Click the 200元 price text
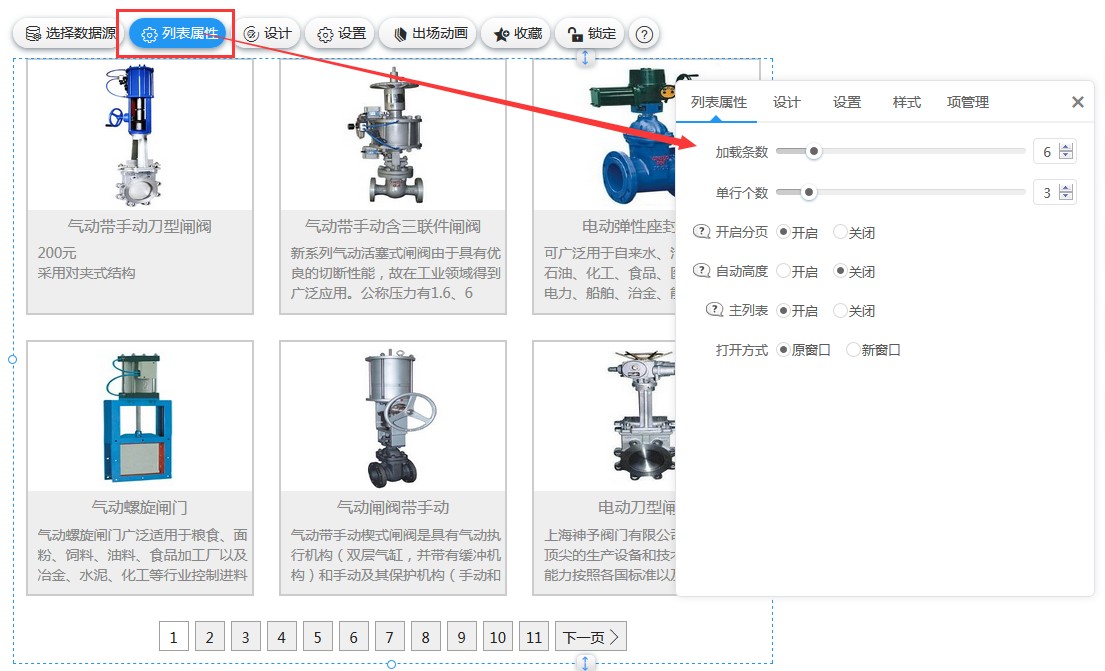Image resolution: width=1105 pixels, height=671 pixels. point(57,252)
